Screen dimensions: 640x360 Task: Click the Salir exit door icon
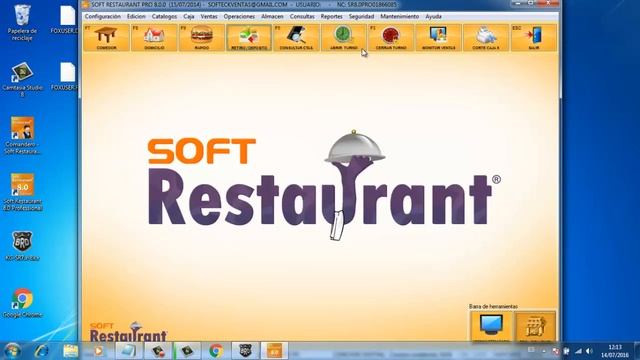pyautogui.click(x=534, y=38)
